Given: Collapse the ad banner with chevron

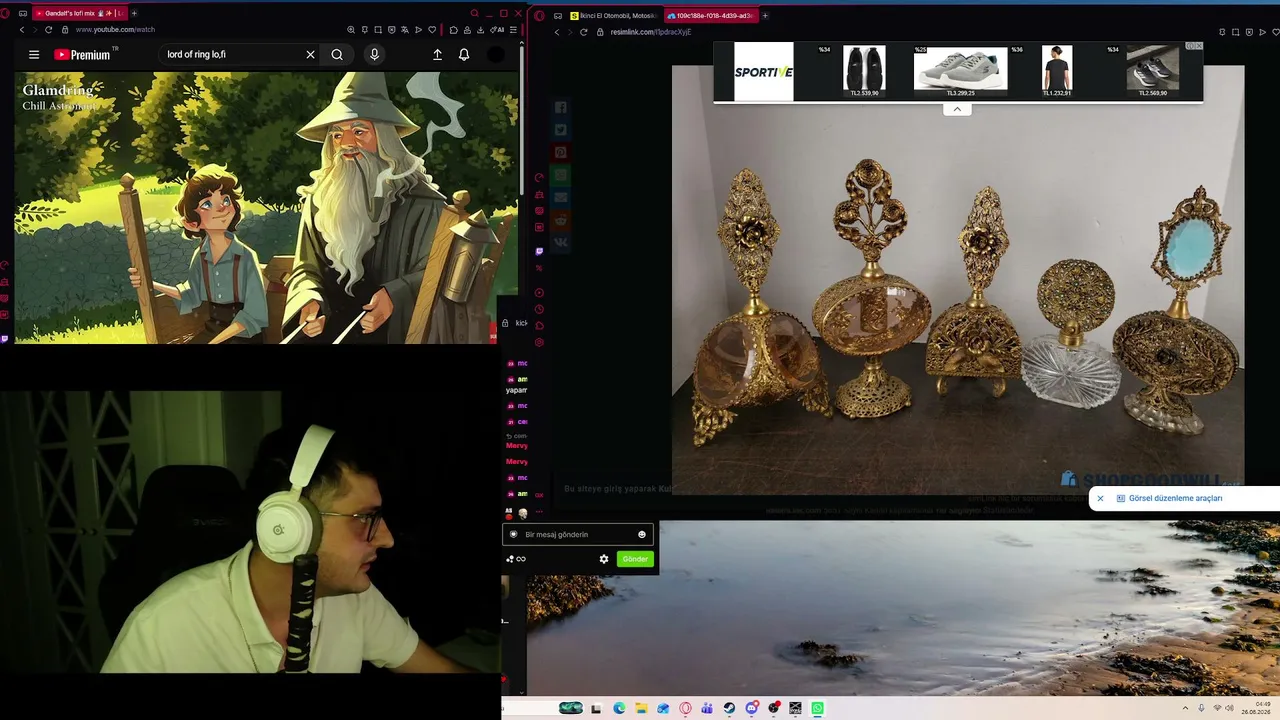Looking at the screenshot, I should click(957, 109).
